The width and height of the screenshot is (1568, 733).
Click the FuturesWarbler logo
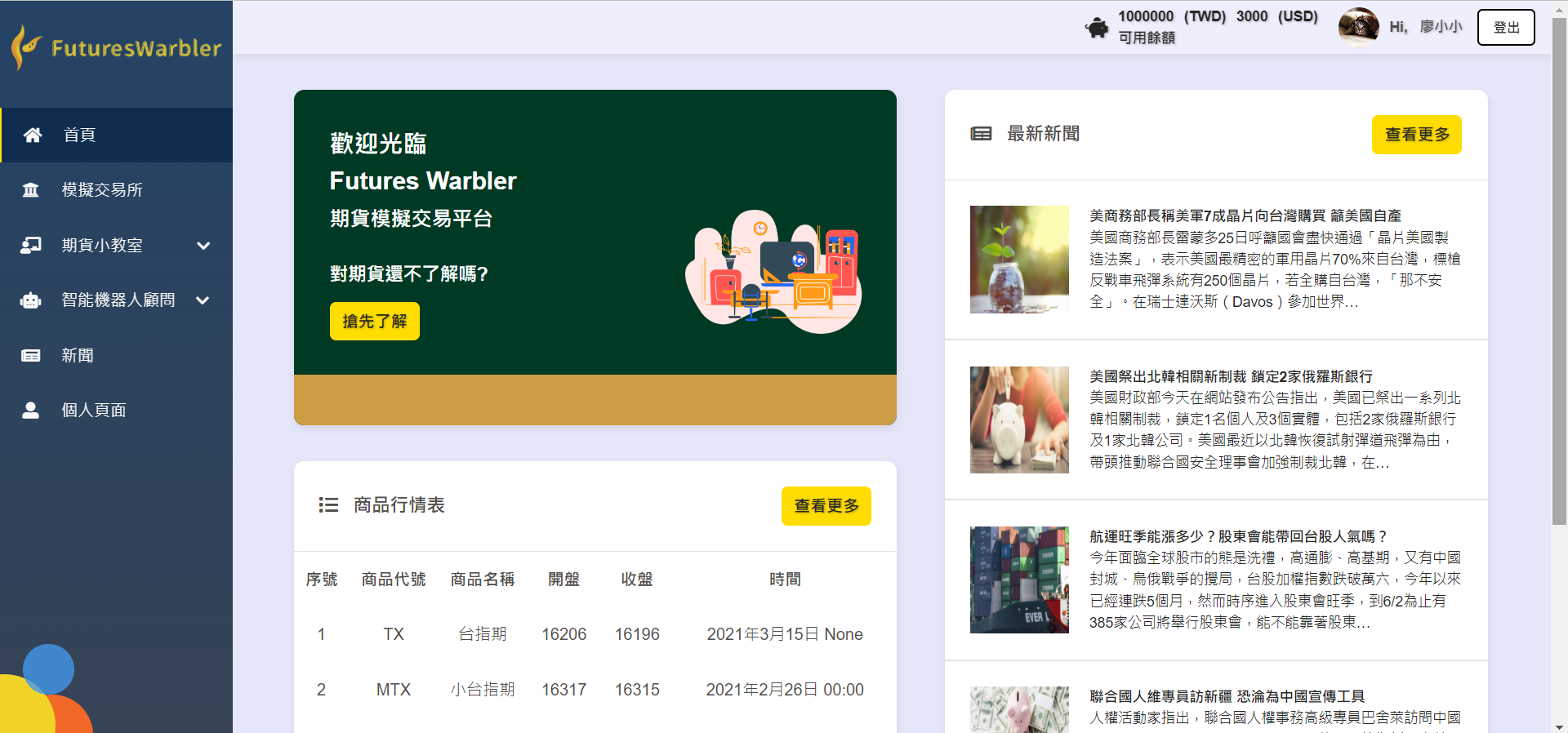[x=116, y=47]
